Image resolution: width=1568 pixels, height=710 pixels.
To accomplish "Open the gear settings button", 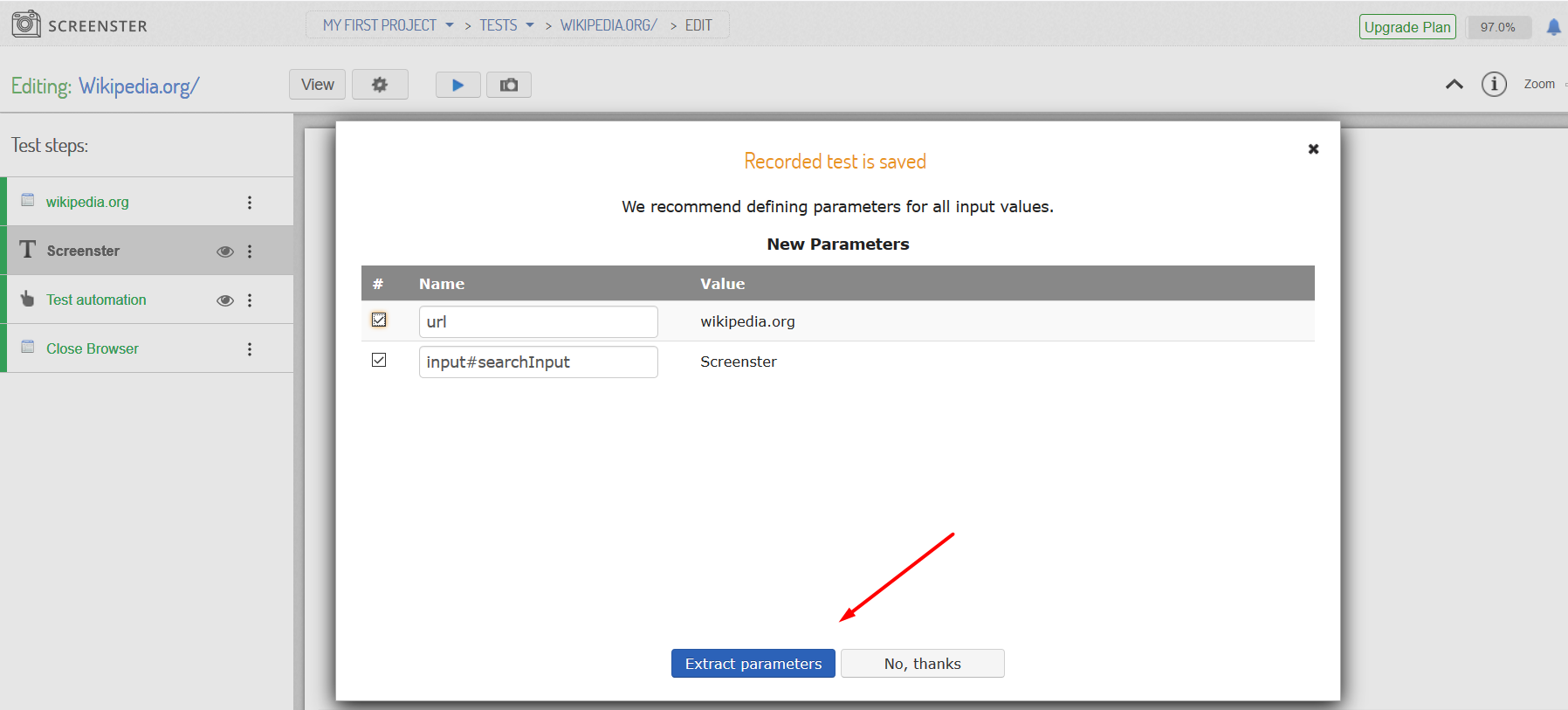I will [380, 85].
